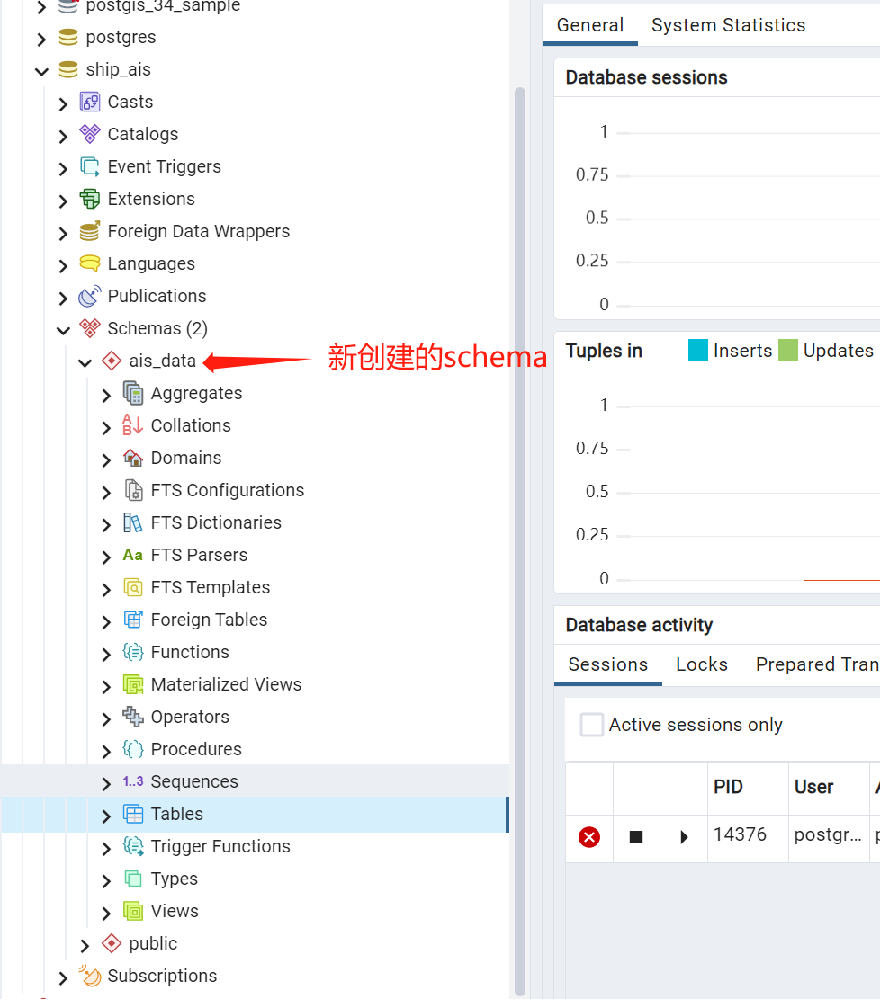This screenshot has height=1000, width=880.
Task: Click the public schema icon
Action: pyautogui.click(x=111, y=943)
